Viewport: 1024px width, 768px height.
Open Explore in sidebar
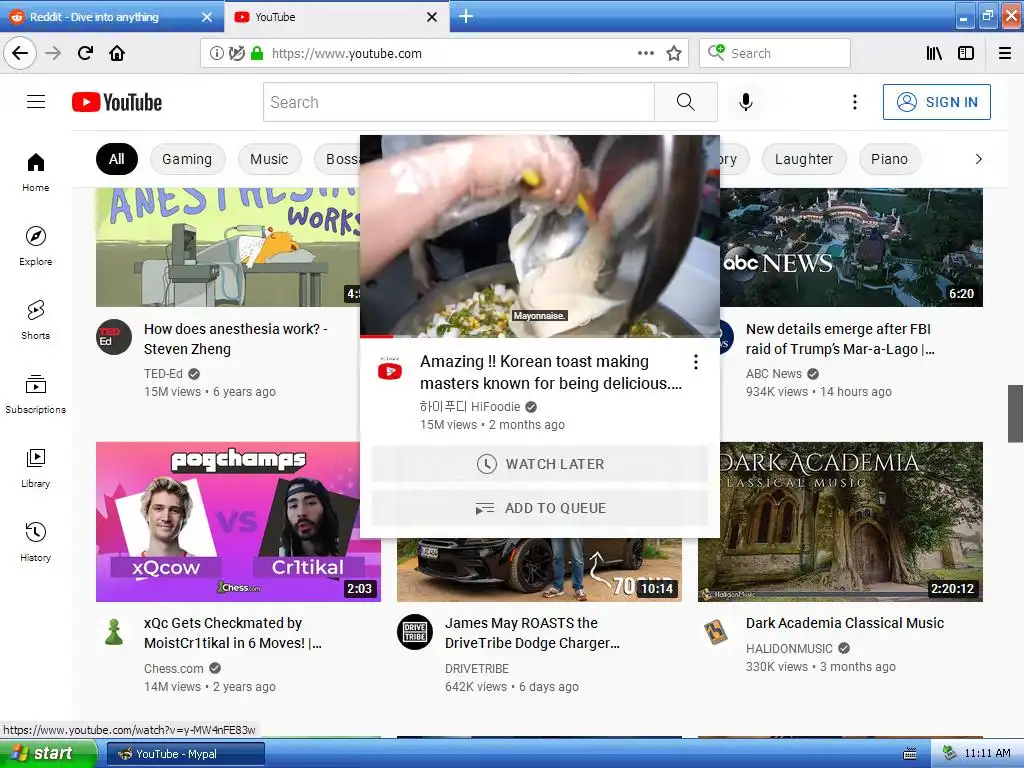tap(36, 246)
